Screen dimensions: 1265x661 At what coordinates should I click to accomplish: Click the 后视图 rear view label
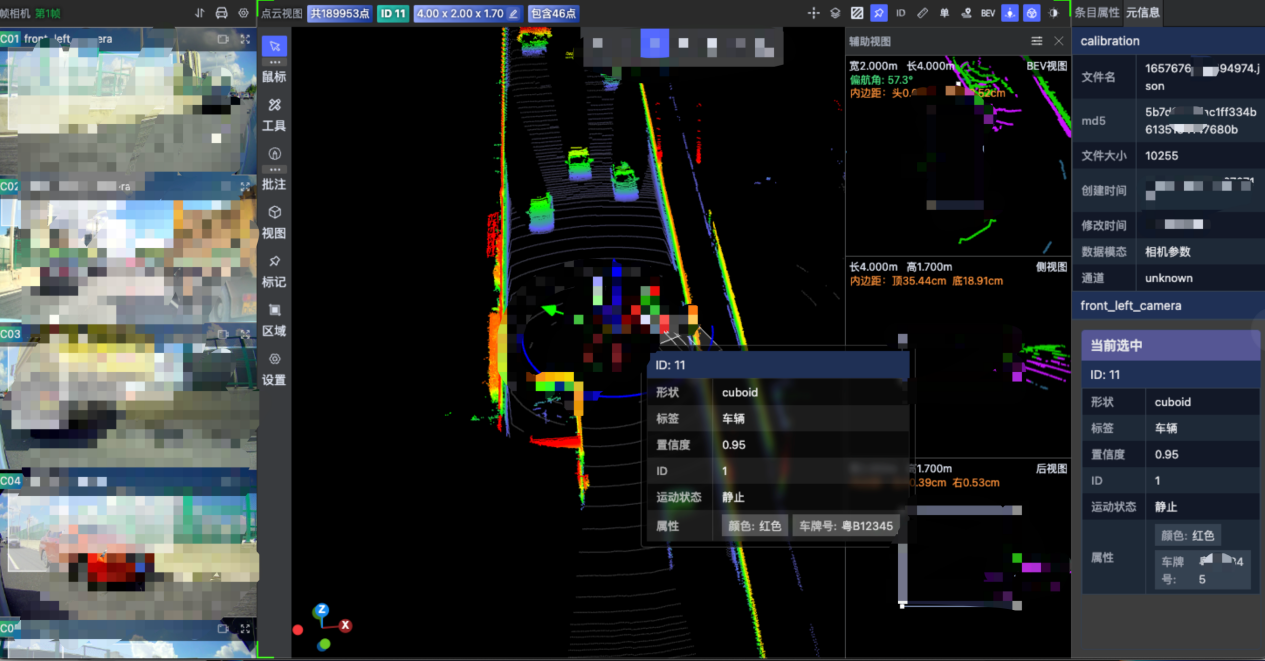click(1052, 468)
